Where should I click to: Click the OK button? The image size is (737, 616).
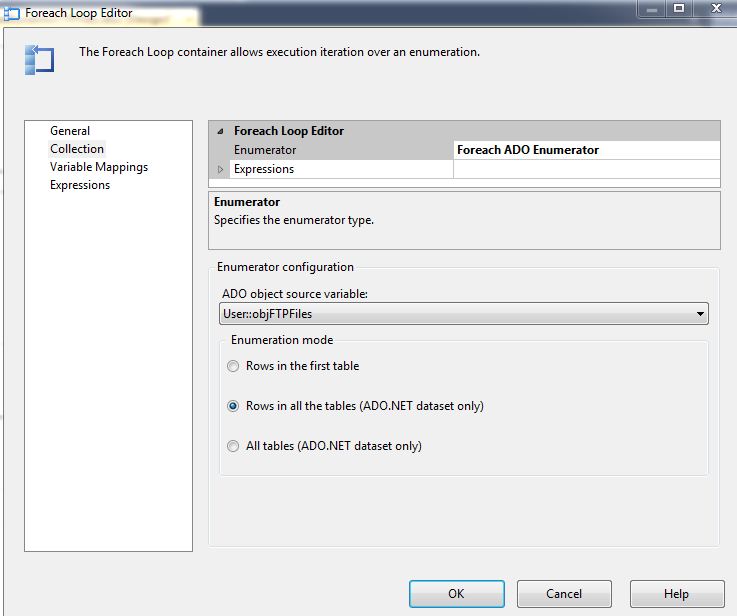[456, 593]
